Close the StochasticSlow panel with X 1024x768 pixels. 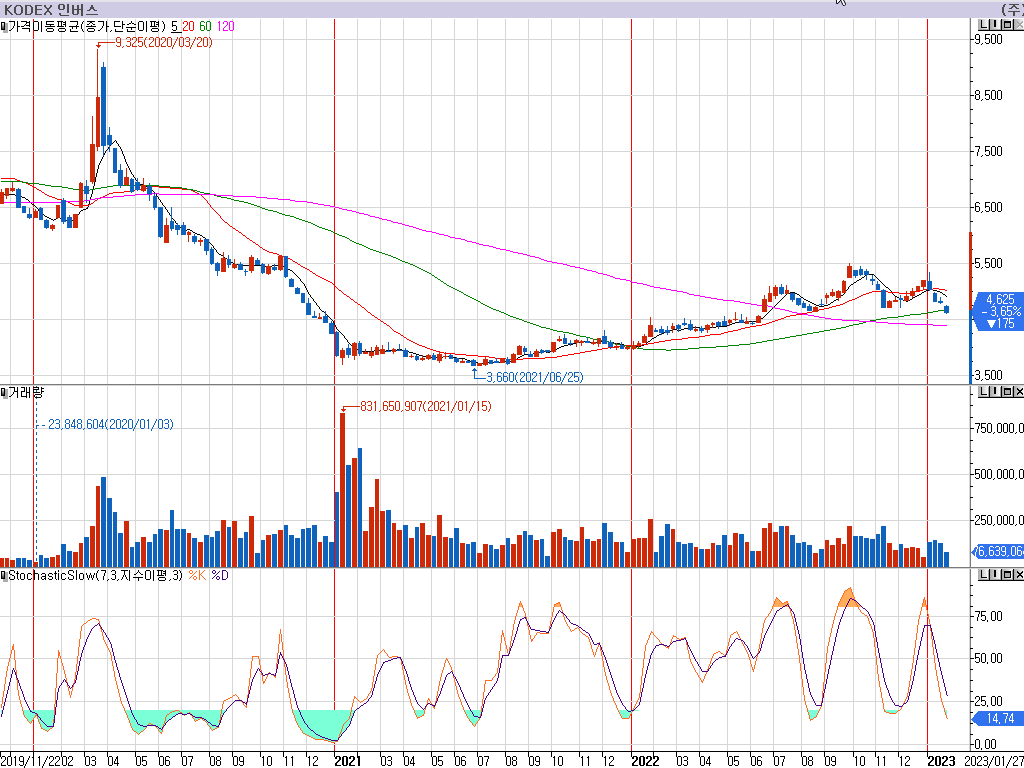tap(1019, 575)
